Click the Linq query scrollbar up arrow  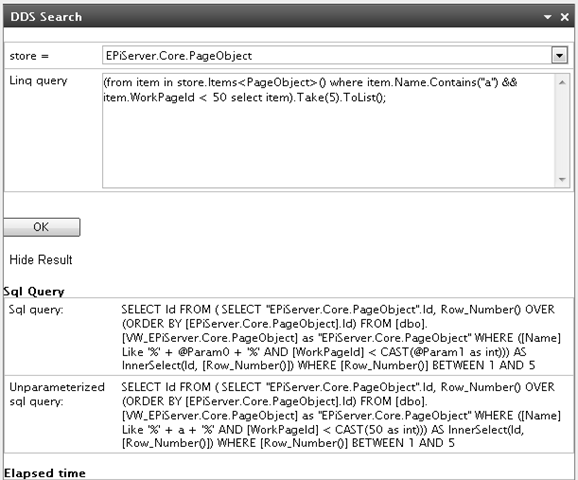pos(562,83)
